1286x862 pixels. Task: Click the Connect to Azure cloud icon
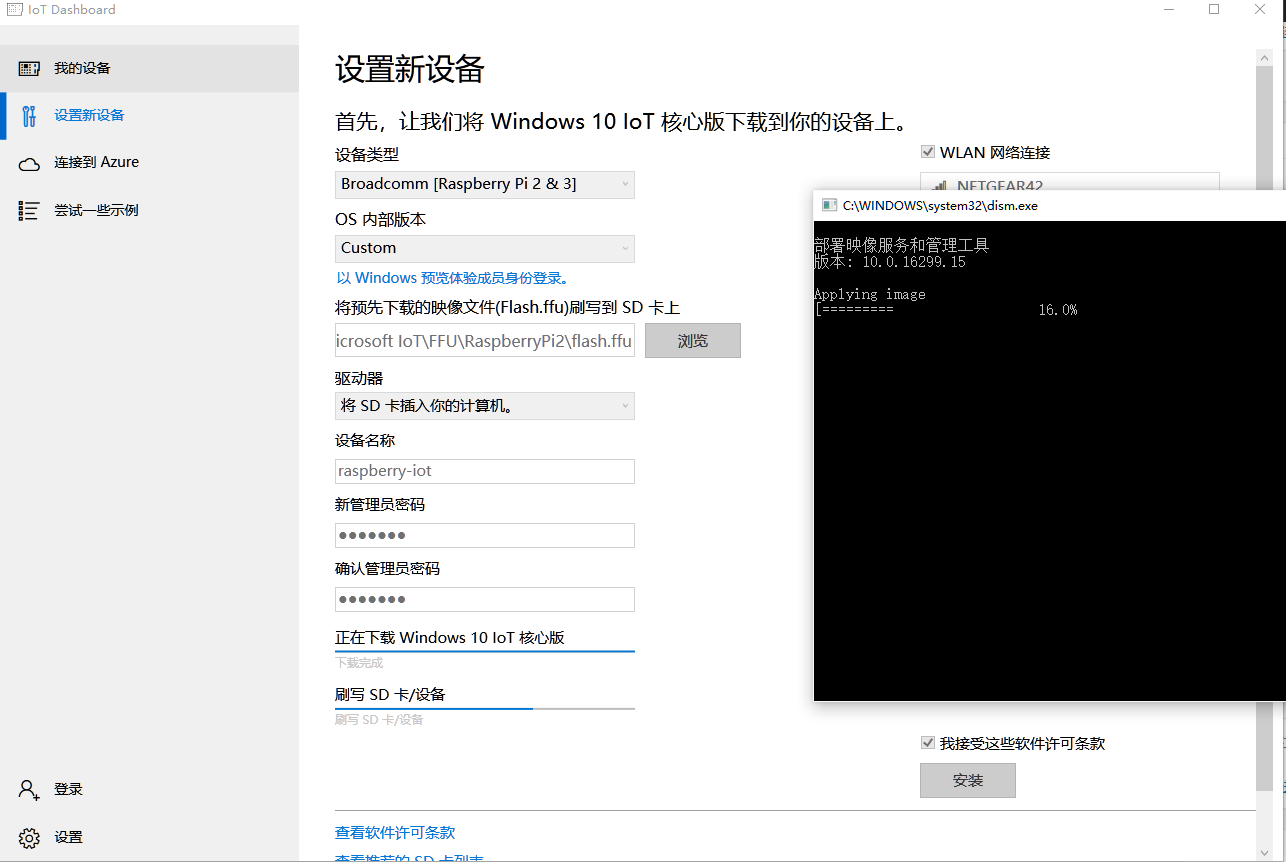29,163
